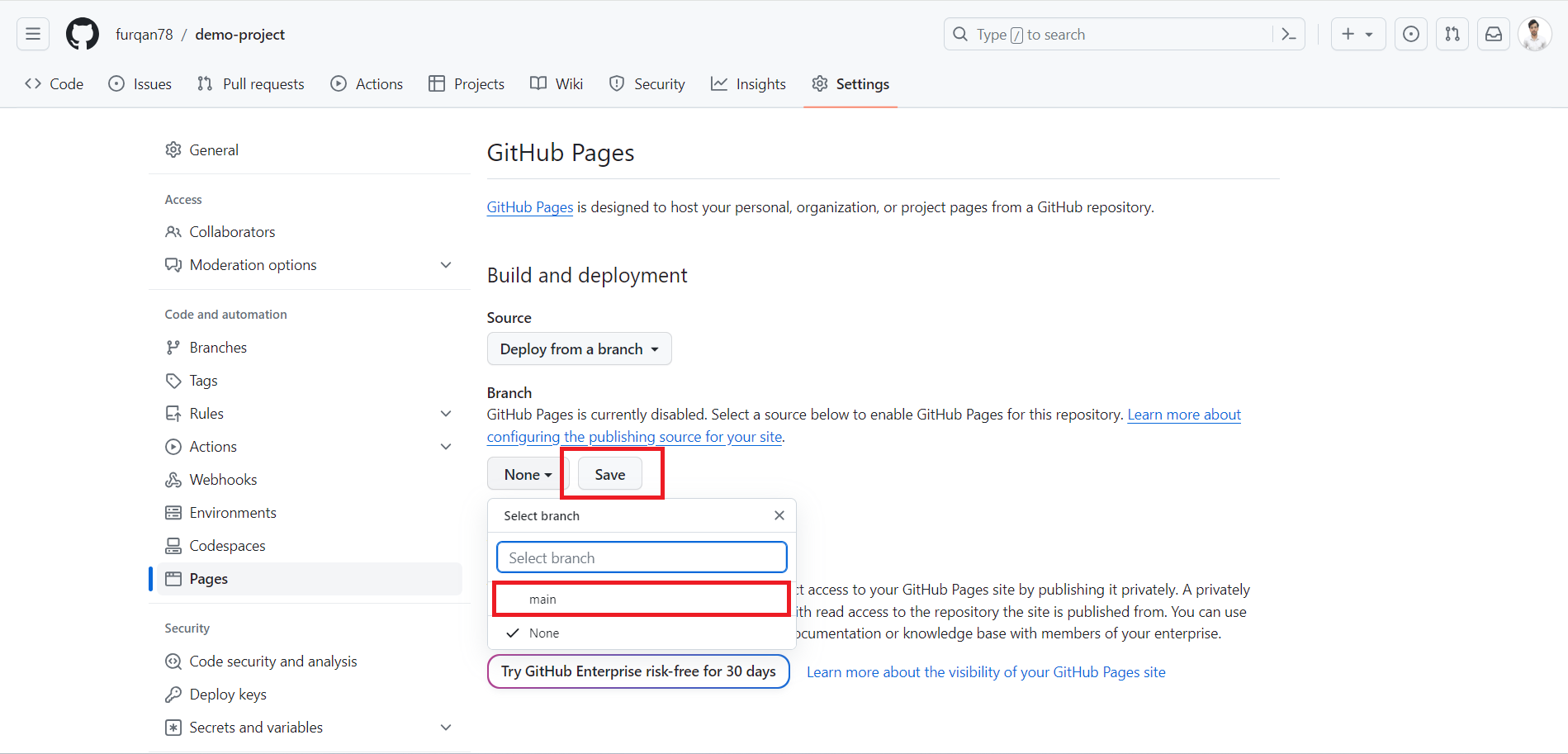Open the Projects tab
Image resolution: width=1568 pixels, height=754 pixels.
467,83
